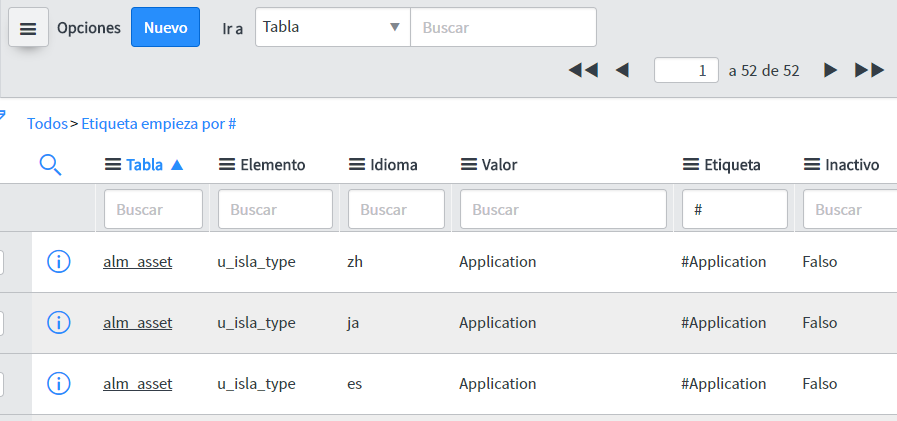Select checkbox for the es row
Screen dimensions: 897x421
point(1,383)
